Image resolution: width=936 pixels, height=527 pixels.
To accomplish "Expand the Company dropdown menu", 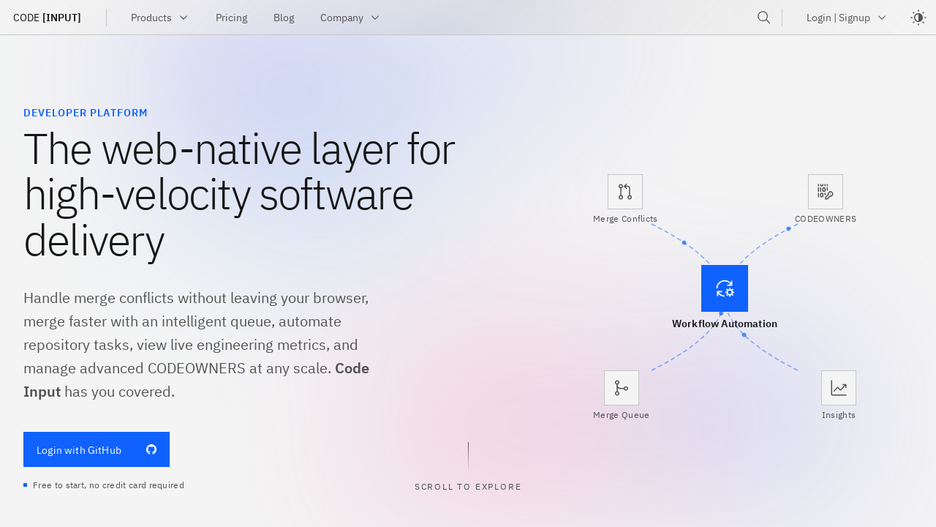I will pos(349,18).
